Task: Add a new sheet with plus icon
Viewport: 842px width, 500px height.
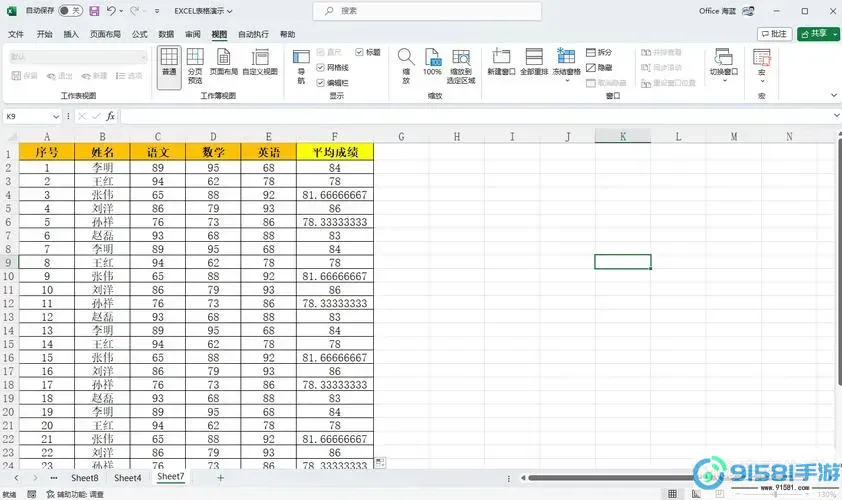Action: (220, 477)
